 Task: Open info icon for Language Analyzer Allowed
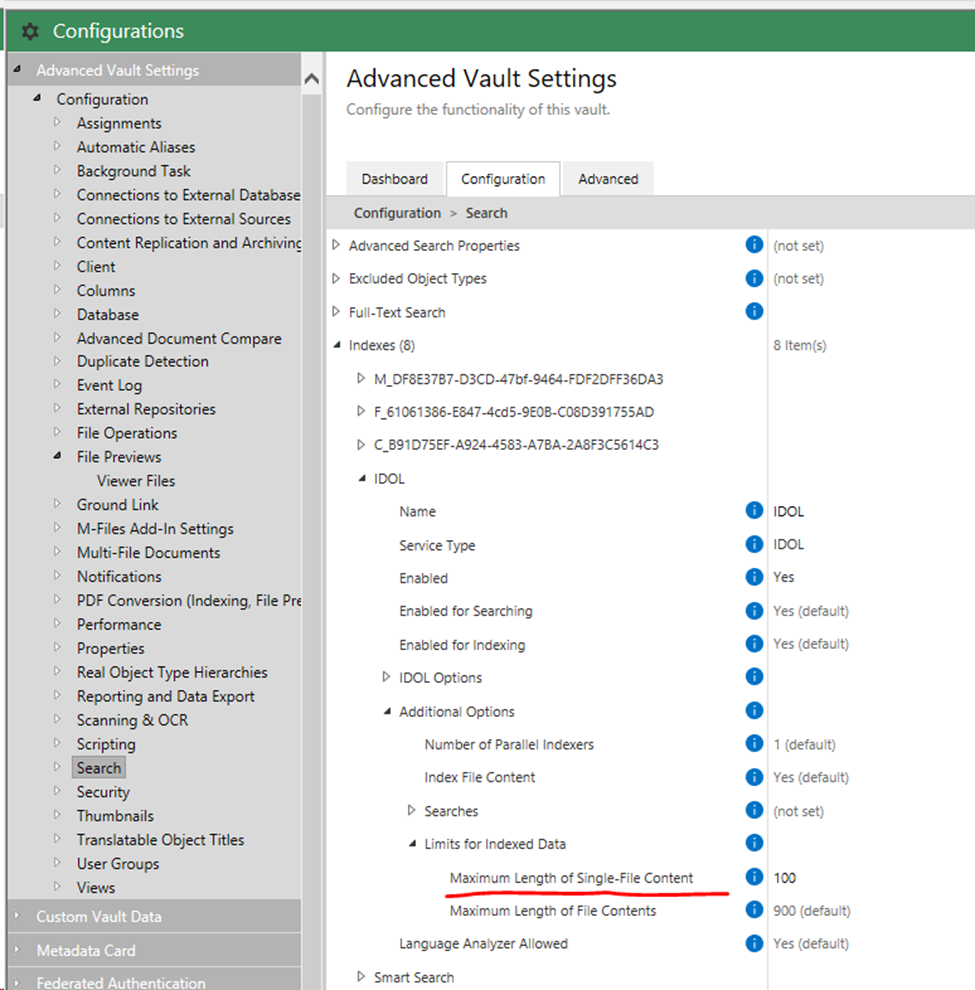pyautogui.click(x=754, y=943)
